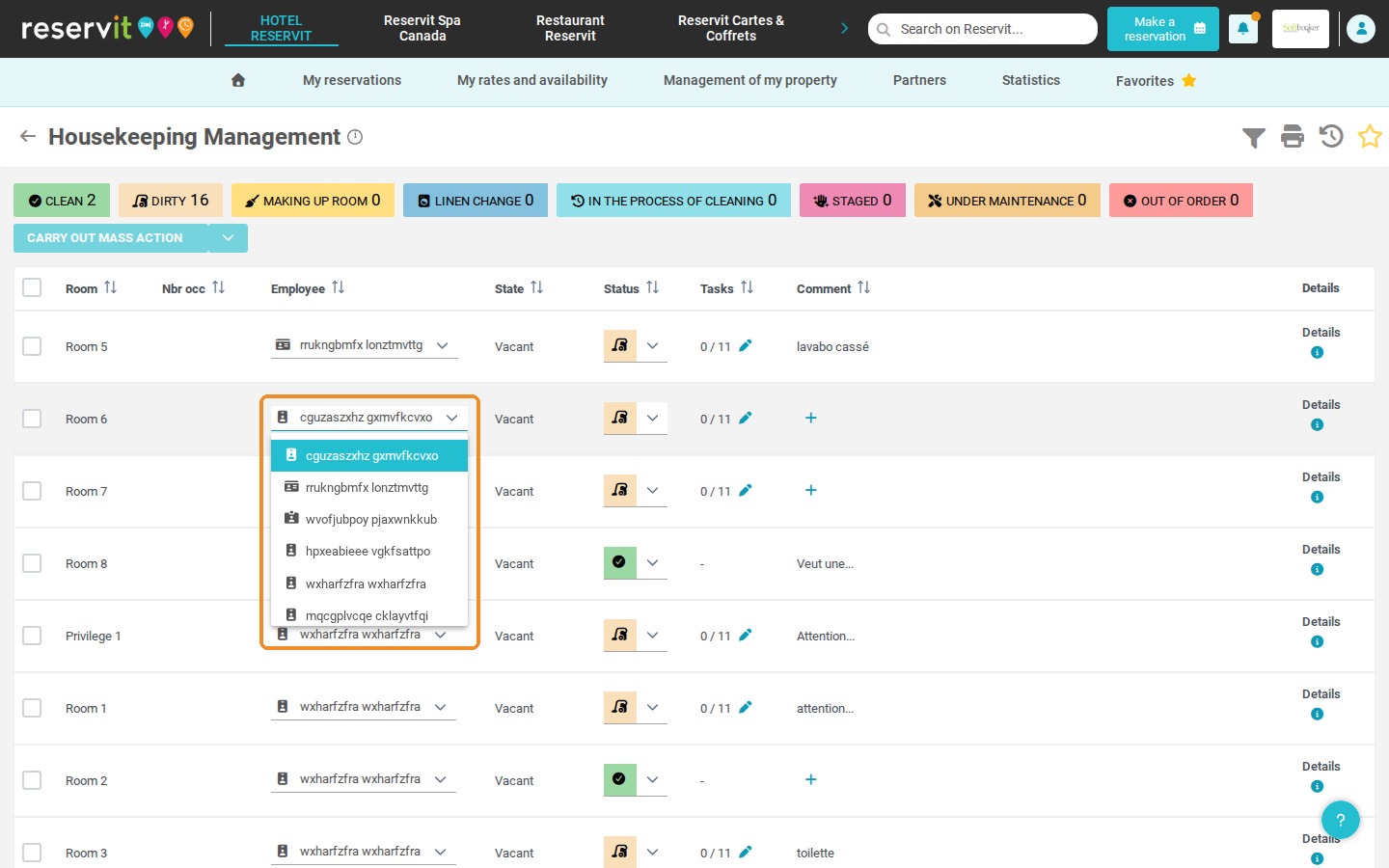Viewport: 1389px width, 868px height.
Task: Tick the checkbox for Room 6
Action: tap(32, 419)
